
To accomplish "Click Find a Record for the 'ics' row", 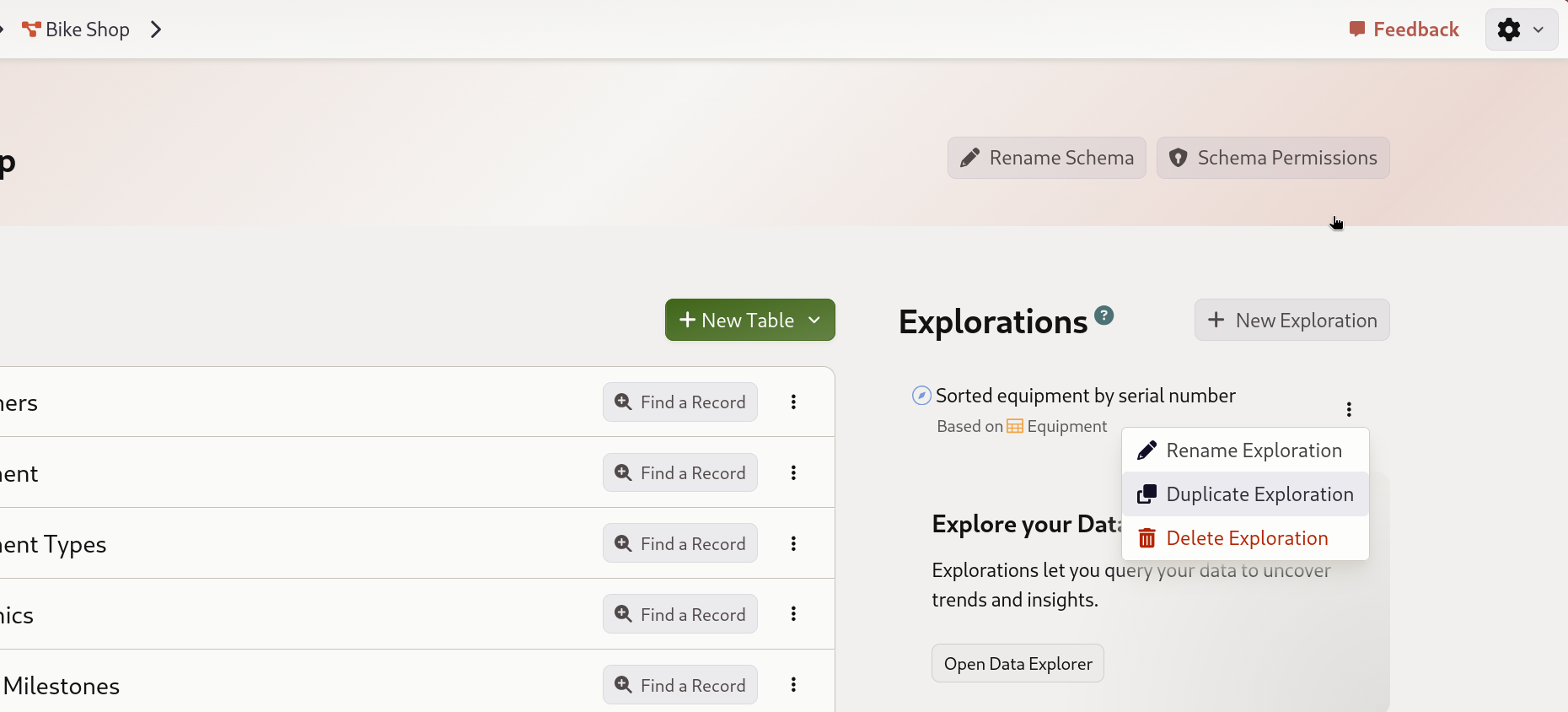I will click(x=680, y=615).
